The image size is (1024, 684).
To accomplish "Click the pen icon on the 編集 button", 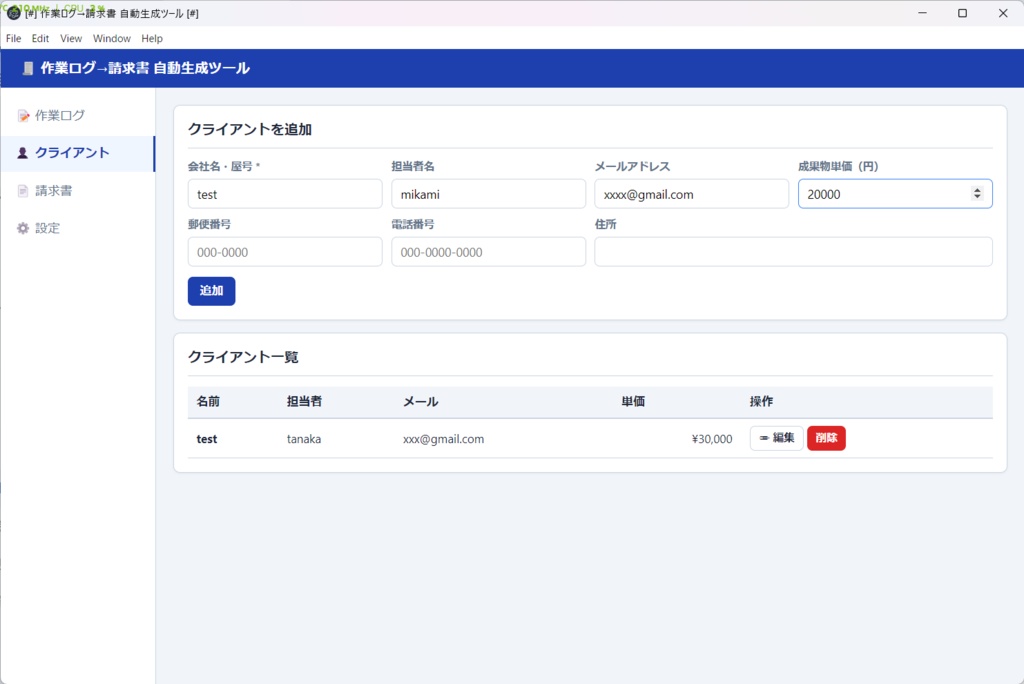I will (x=765, y=438).
